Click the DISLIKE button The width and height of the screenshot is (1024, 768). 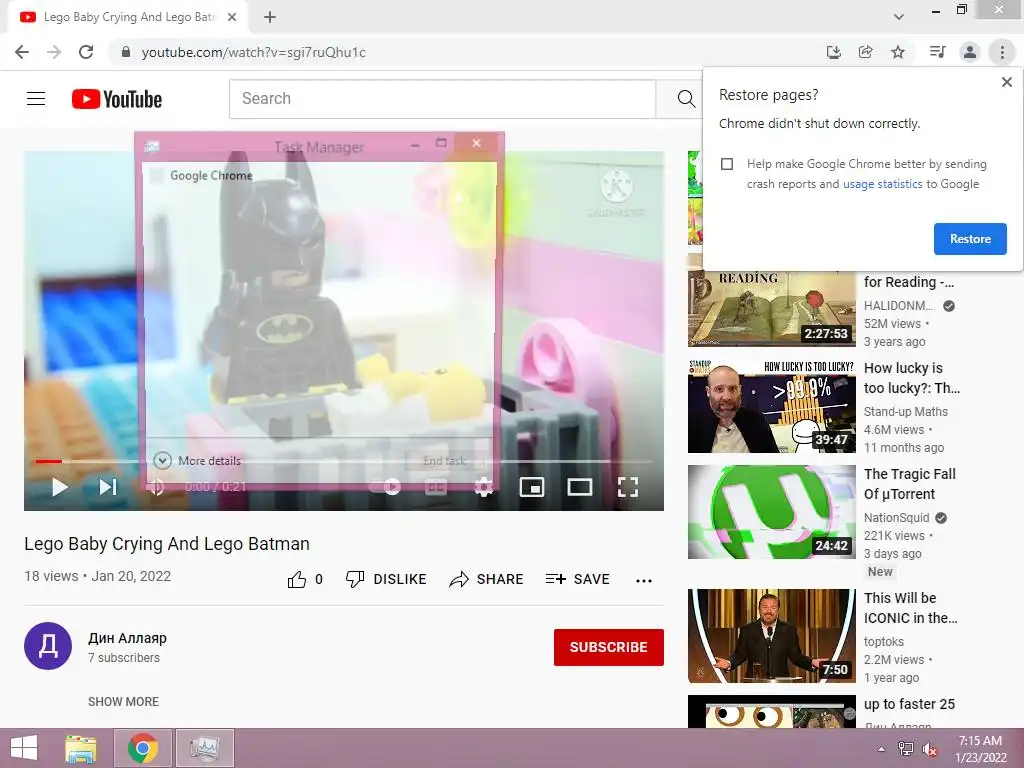pyautogui.click(x=386, y=579)
